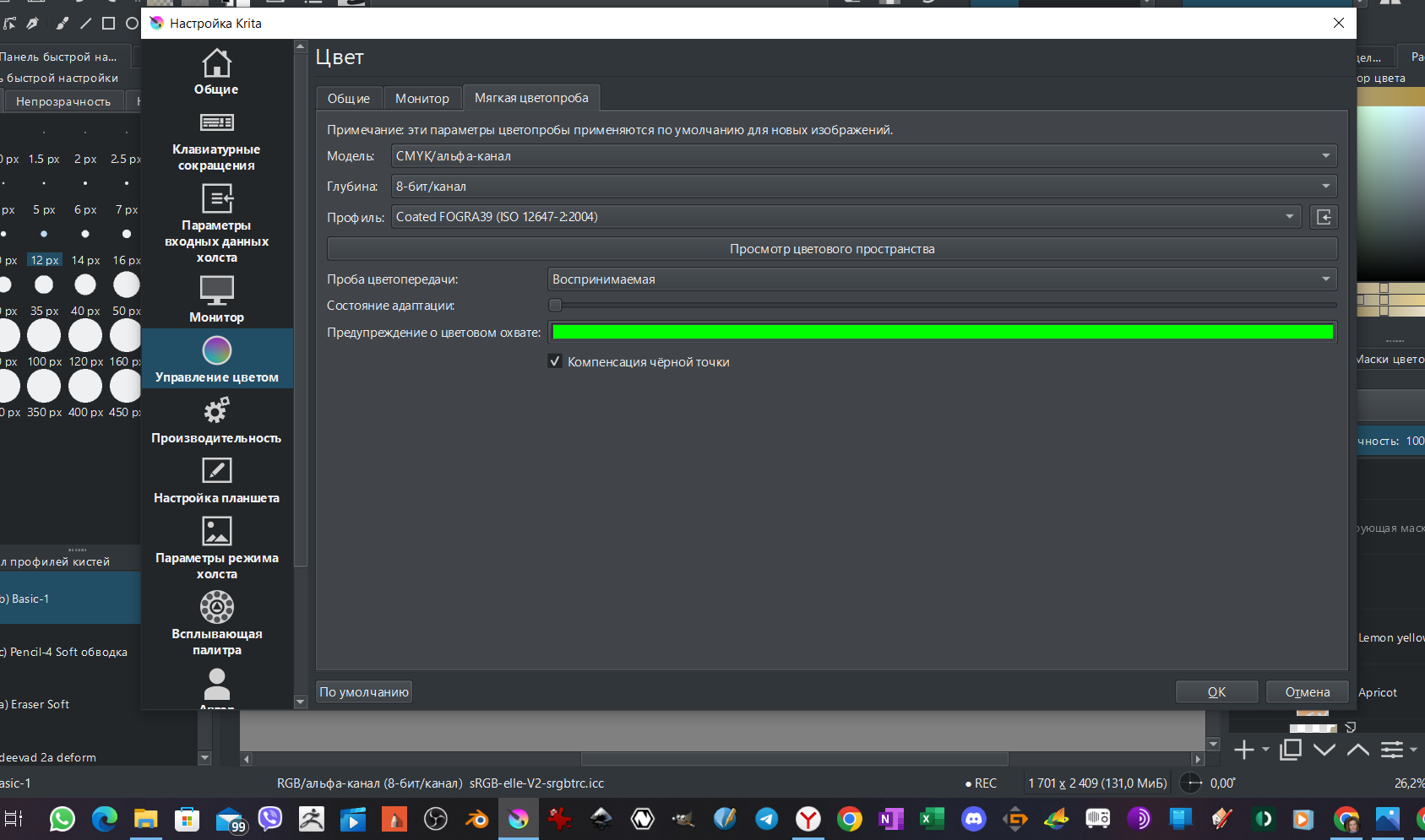Duplicate the layer using the duplicate icon
1425x840 pixels.
pos(1290,750)
